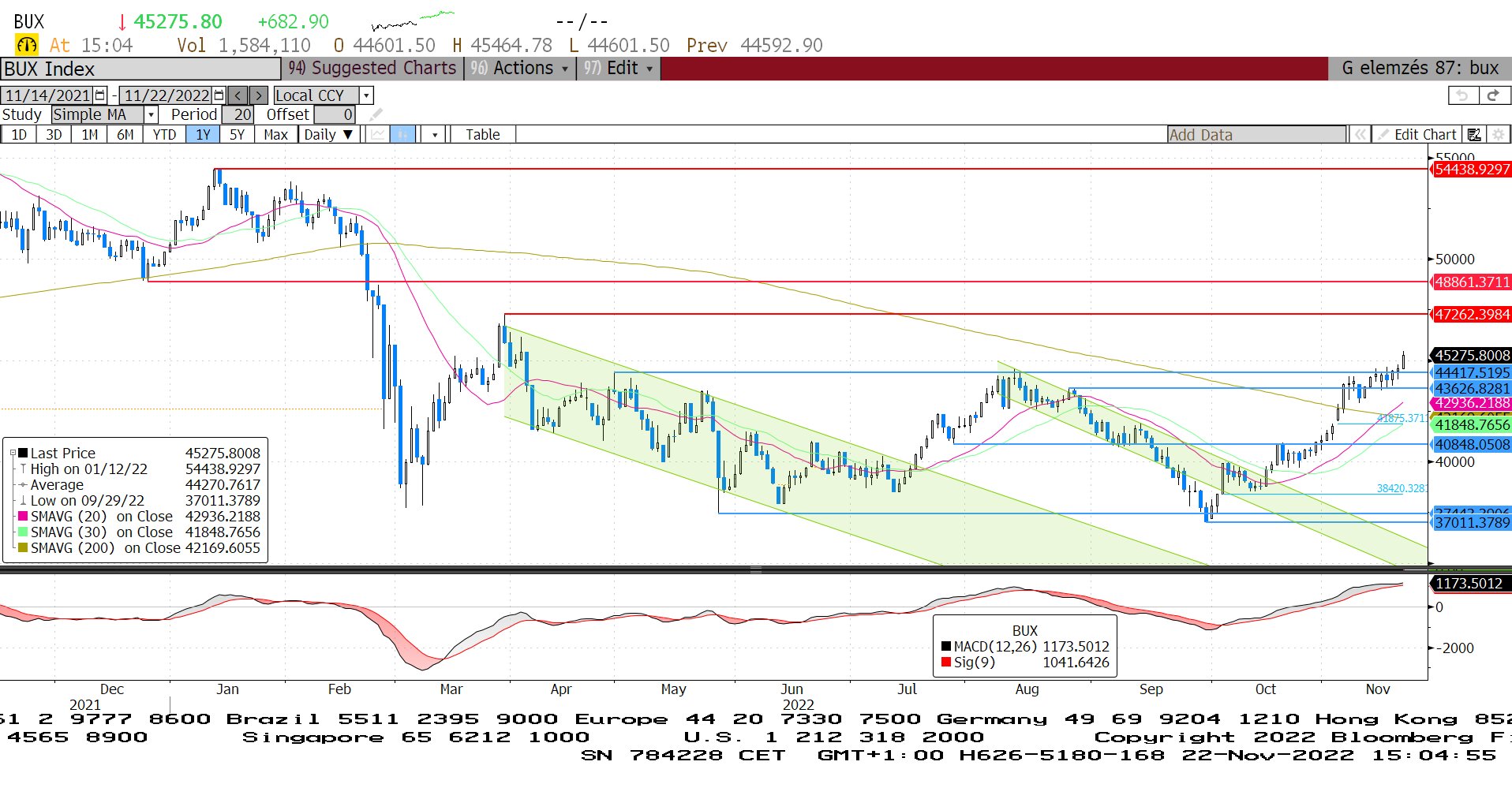Open end date calendar picker icon
Screen dimensions: 1512x799
click(x=219, y=95)
